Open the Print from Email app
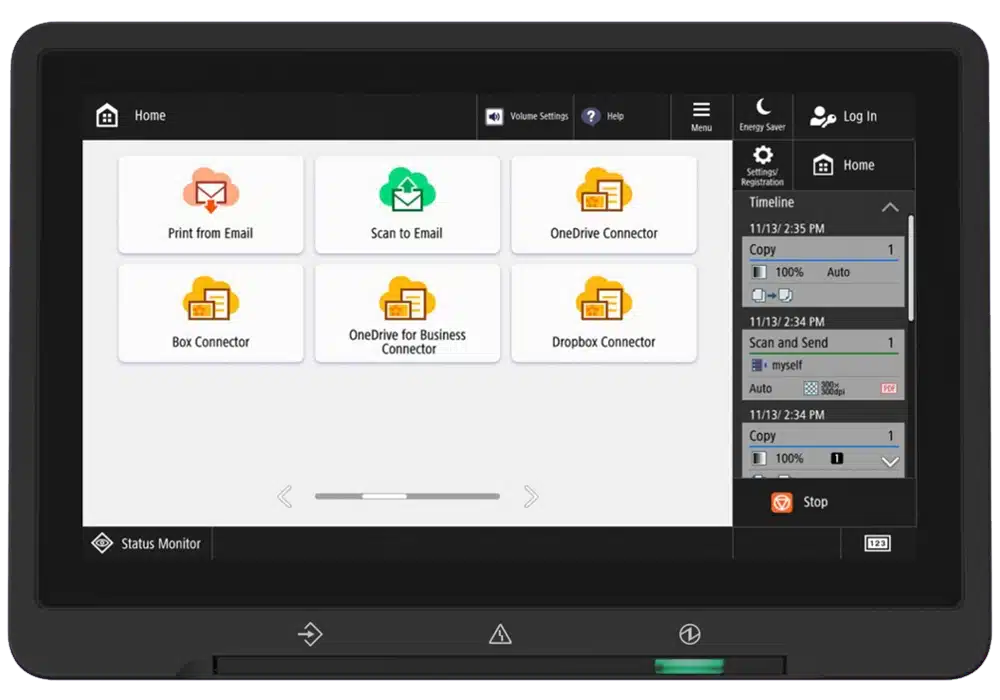The width and height of the screenshot is (1000, 700). click(x=210, y=205)
